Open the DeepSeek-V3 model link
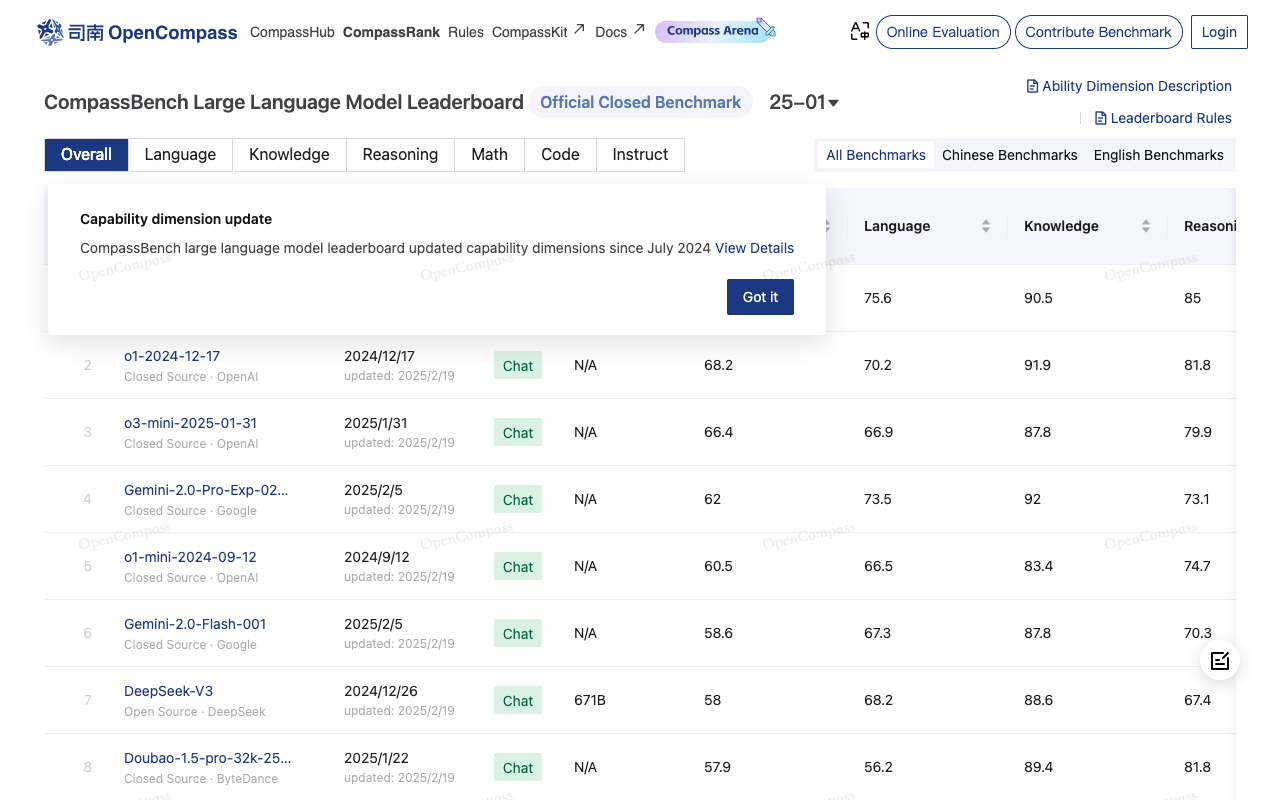Screen dimensions: 1280x800 (168, 691)
